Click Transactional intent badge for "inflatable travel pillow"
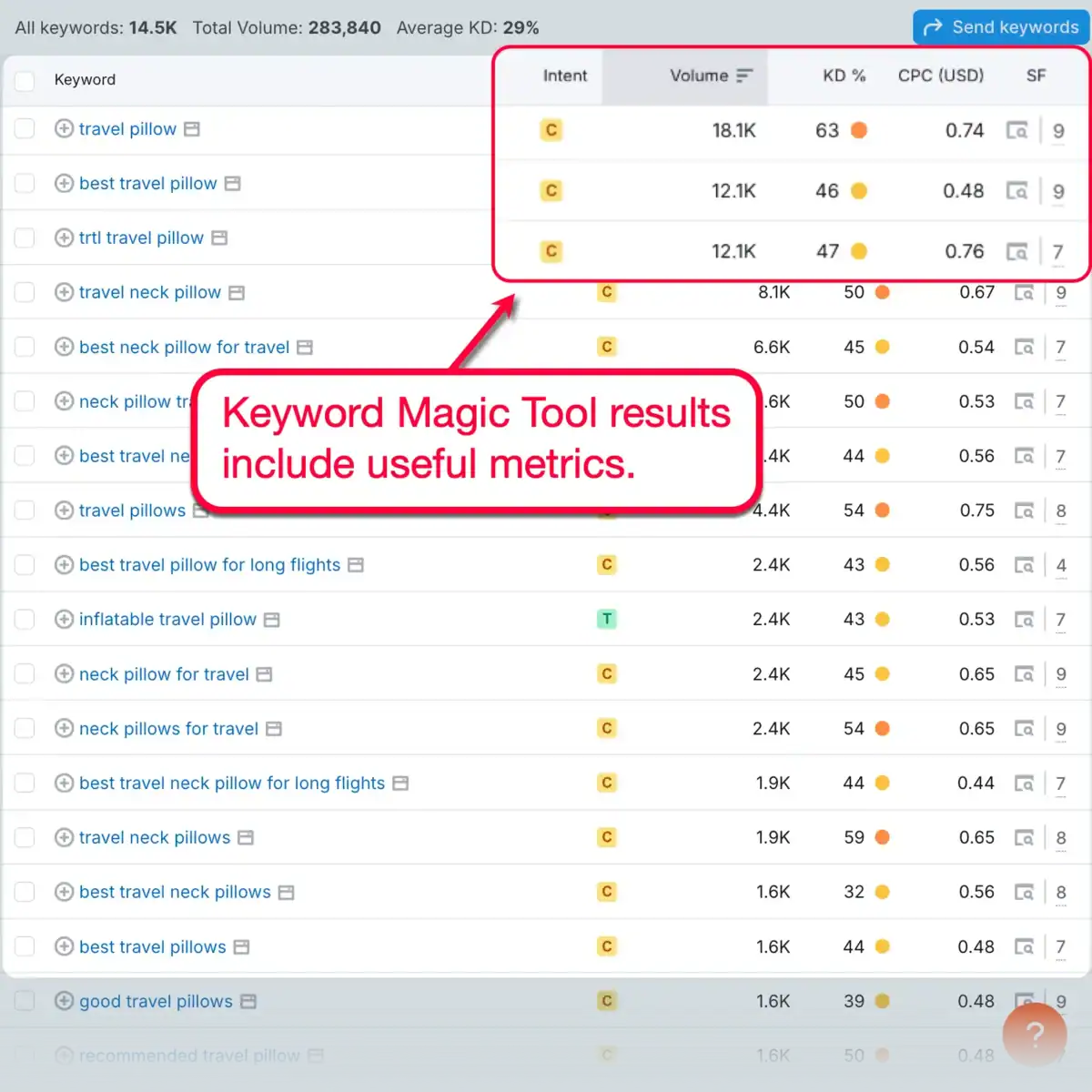This screenshot has width=1092, height=1092. pyautogui.click(x=606, y=619)
